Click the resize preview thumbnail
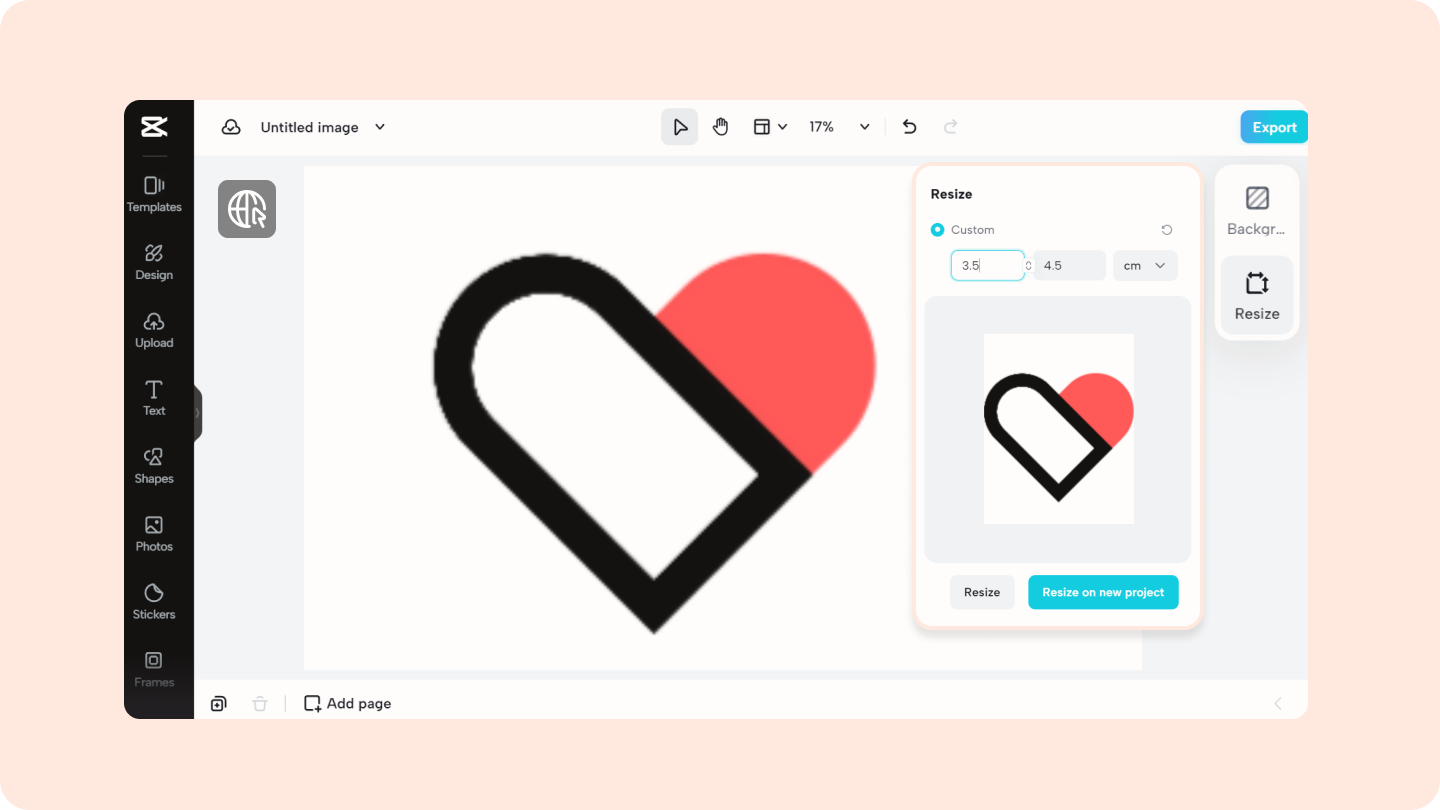This screenshot has height=810, width=1440. [x=1057, y=429]
